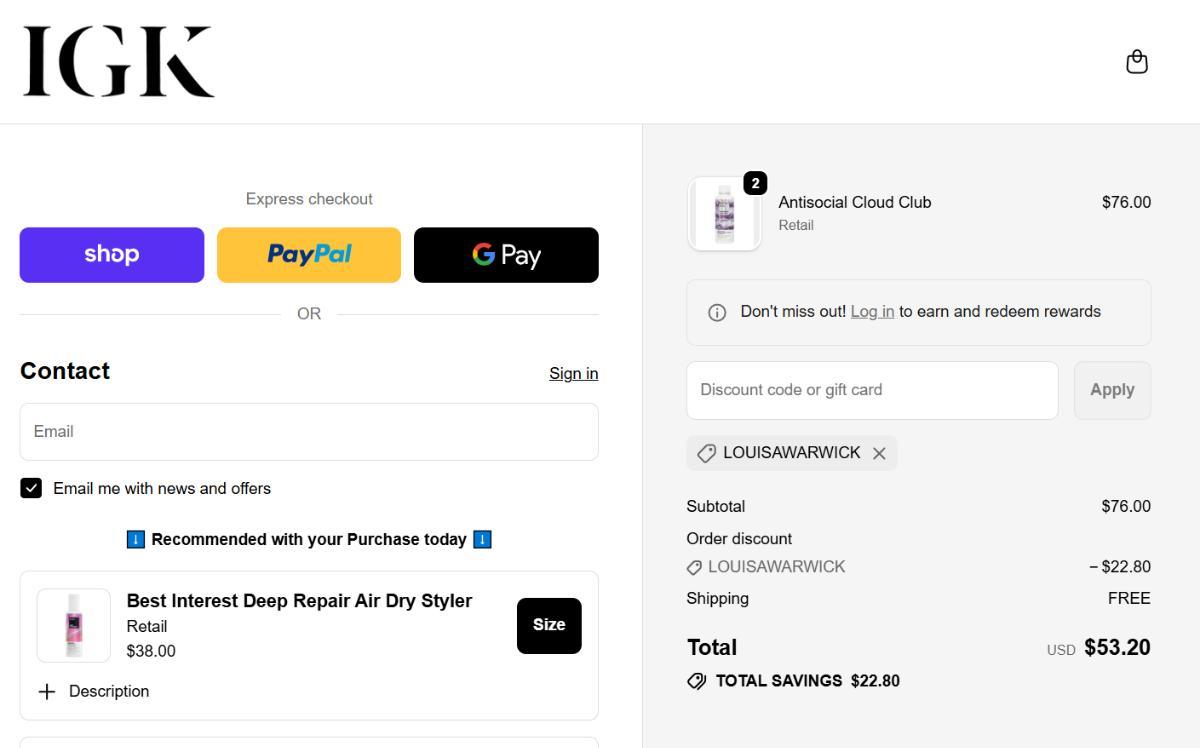Open the Size selector for recommended product
Screen dimensions: 1200x748
pos(548,625)
